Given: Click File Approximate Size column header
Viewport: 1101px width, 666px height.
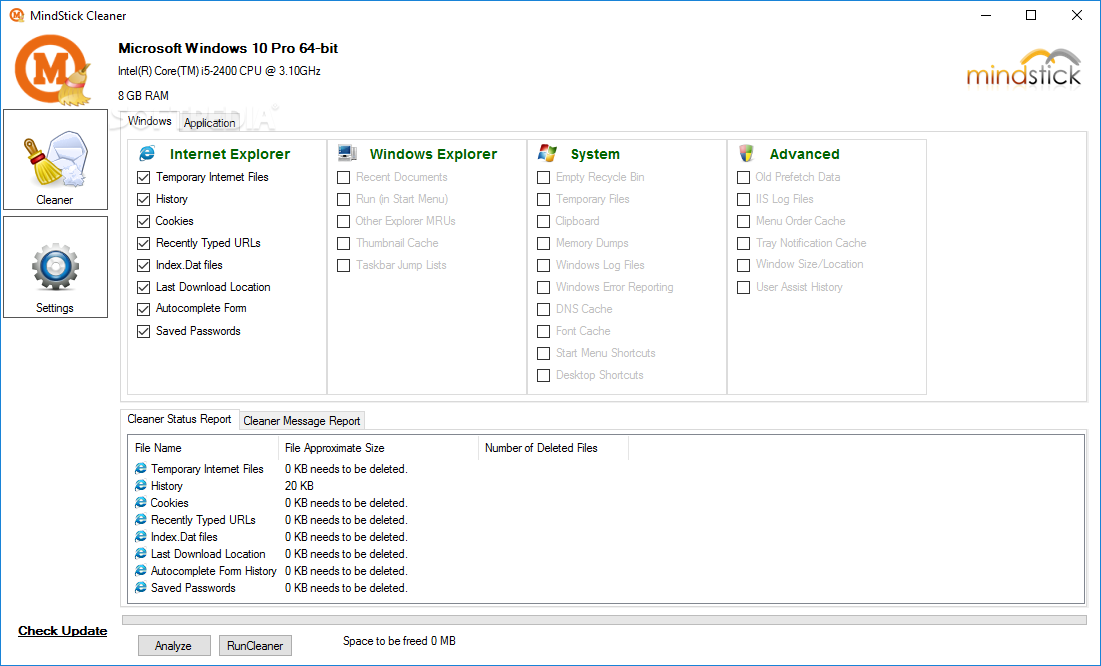Looking at the screenshot, I should click(x=378, y=448).
